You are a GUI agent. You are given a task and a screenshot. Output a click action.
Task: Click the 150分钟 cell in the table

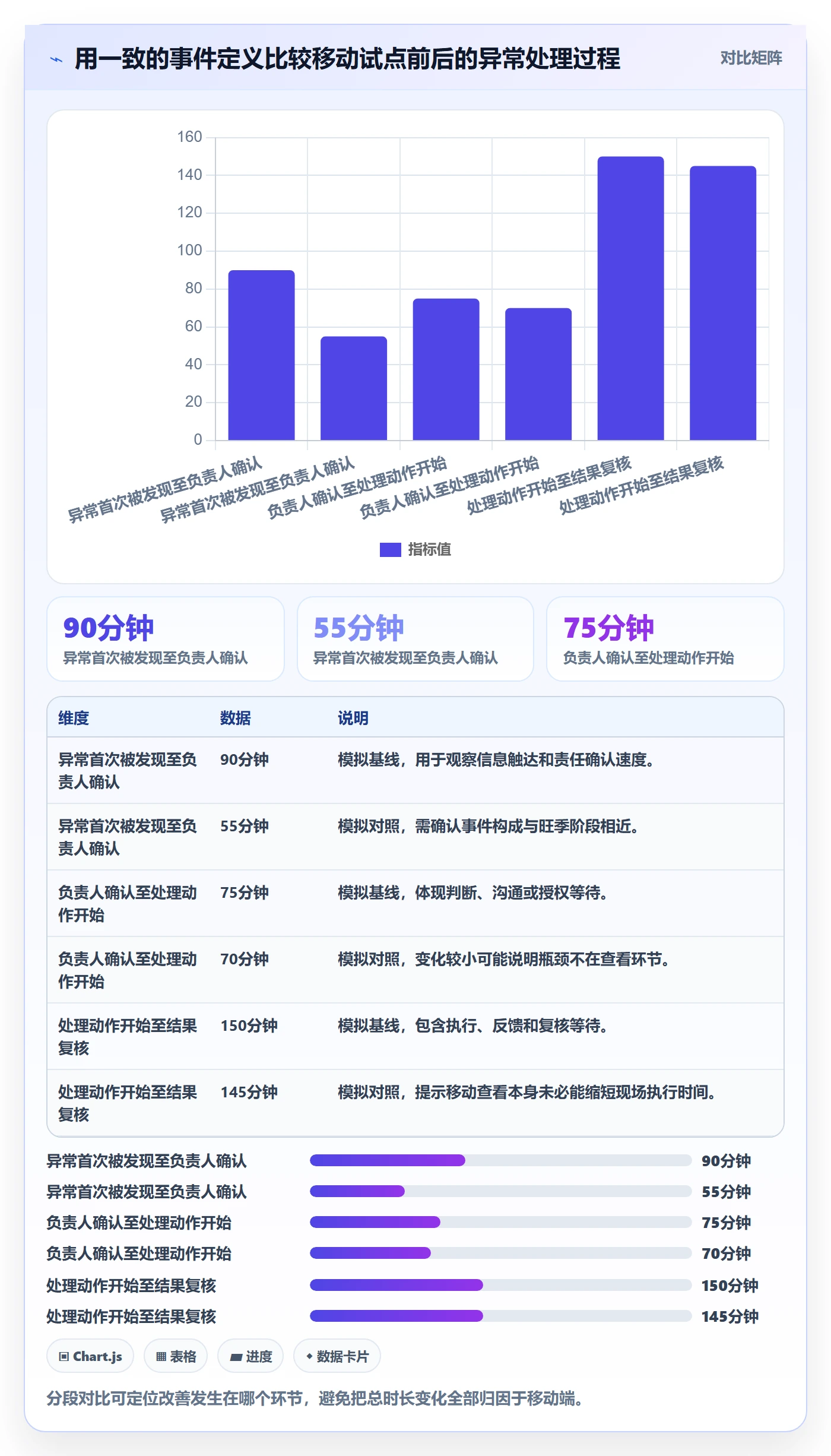click(249, 1025)
